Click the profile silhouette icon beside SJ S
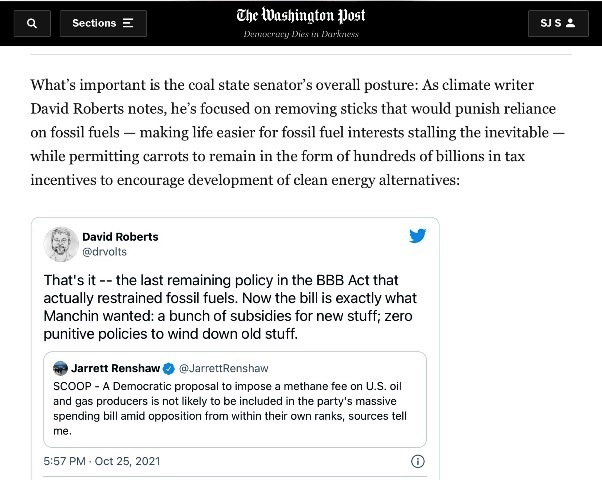Viewport: 602px width, 480px height. pos(571,23)
